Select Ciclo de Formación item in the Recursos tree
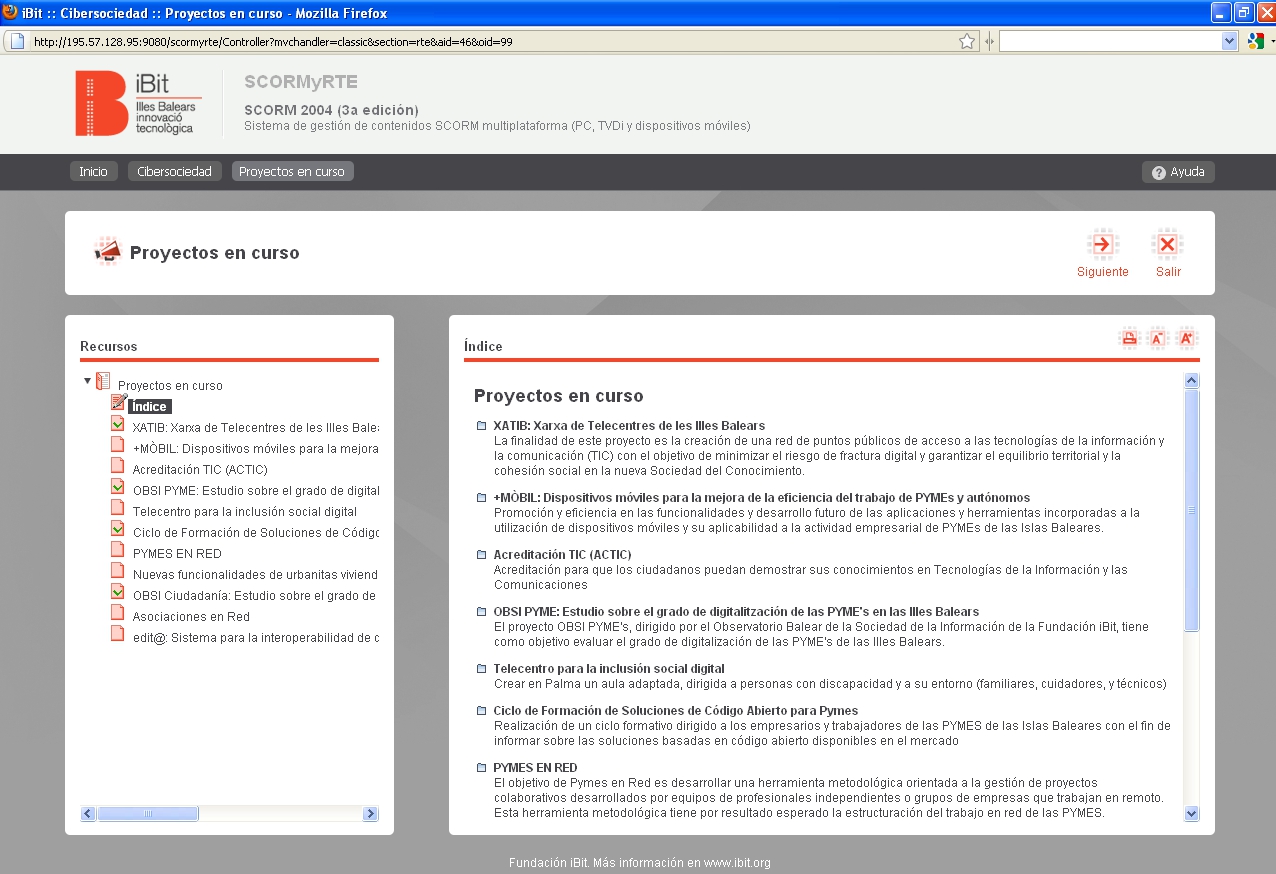The width and height of the screenshot is (1276, 874). [255, 533]
